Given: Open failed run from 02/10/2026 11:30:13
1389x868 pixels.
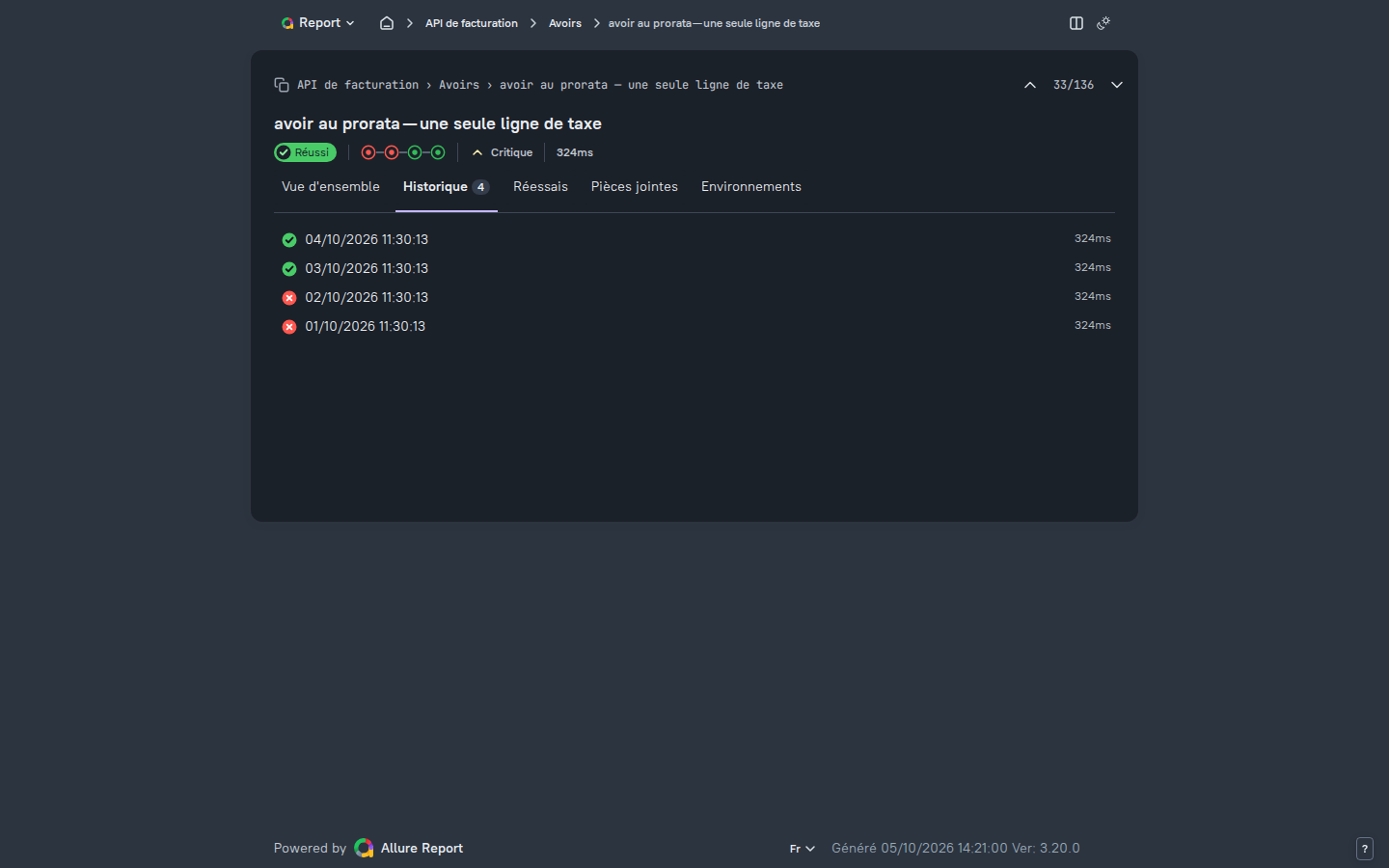Looking at the screenshot, I should pos(694,297).
